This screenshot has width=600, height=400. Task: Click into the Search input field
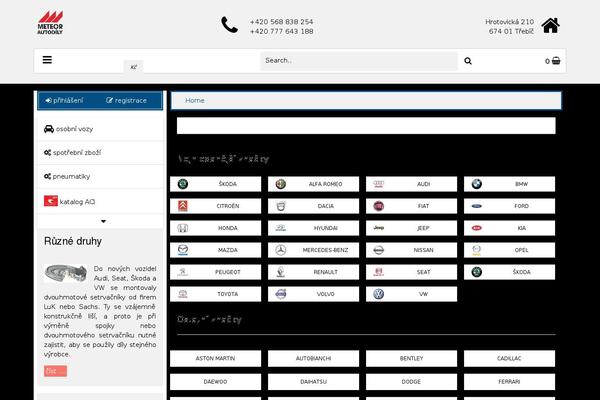click(359, 61)
